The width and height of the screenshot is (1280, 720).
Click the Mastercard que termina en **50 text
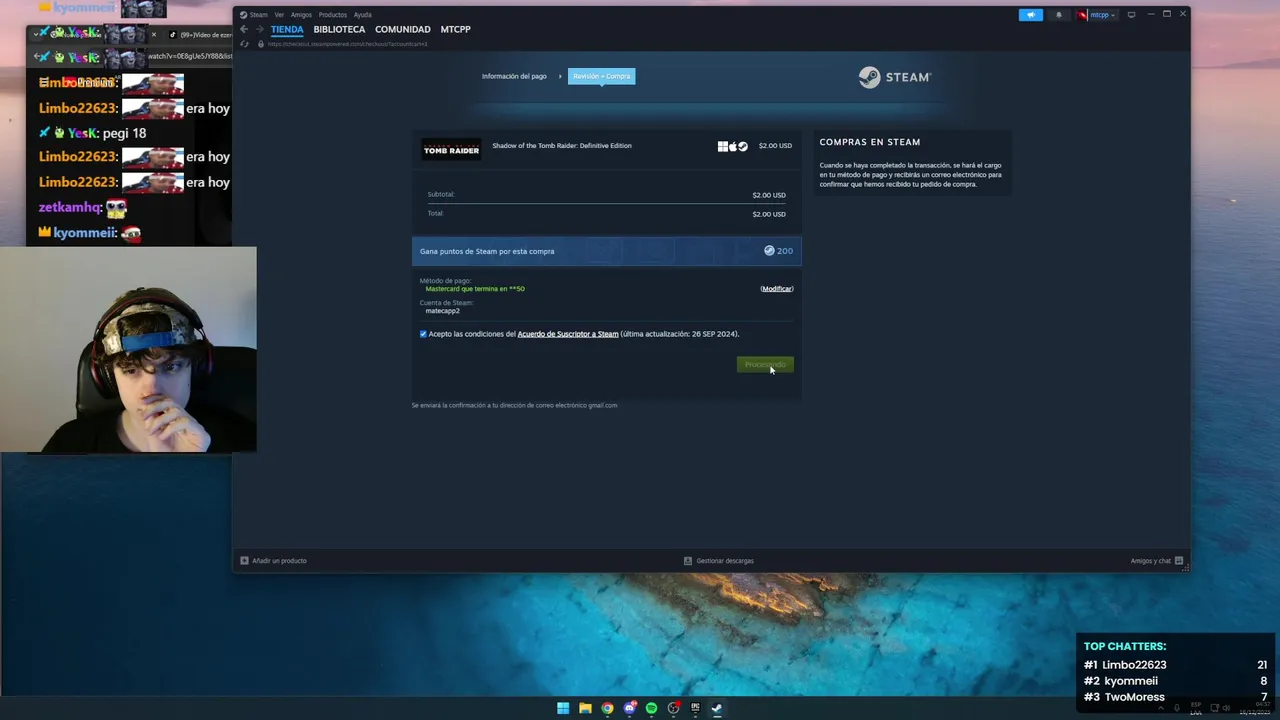pyautogui.click(x=475, y=289)
